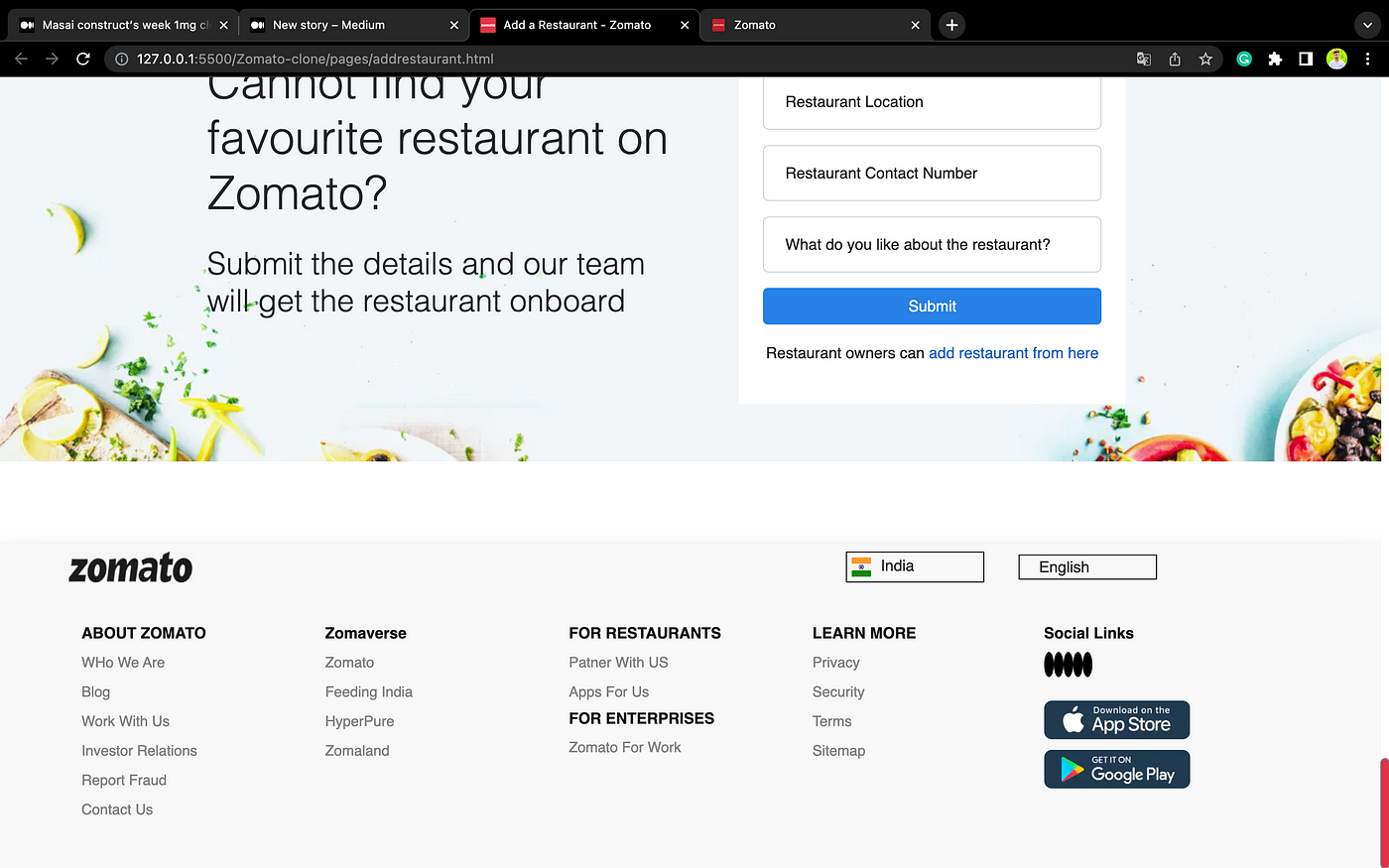Click the Social Links heading

tap(1088, 633)
